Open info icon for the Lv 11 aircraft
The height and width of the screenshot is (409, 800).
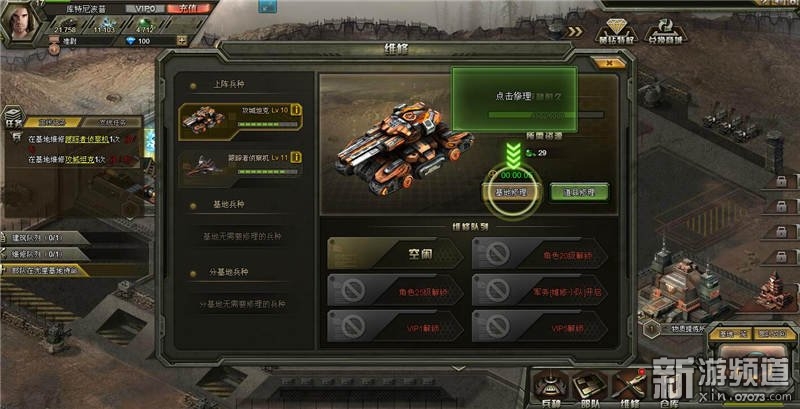click(x=296, y=158)
